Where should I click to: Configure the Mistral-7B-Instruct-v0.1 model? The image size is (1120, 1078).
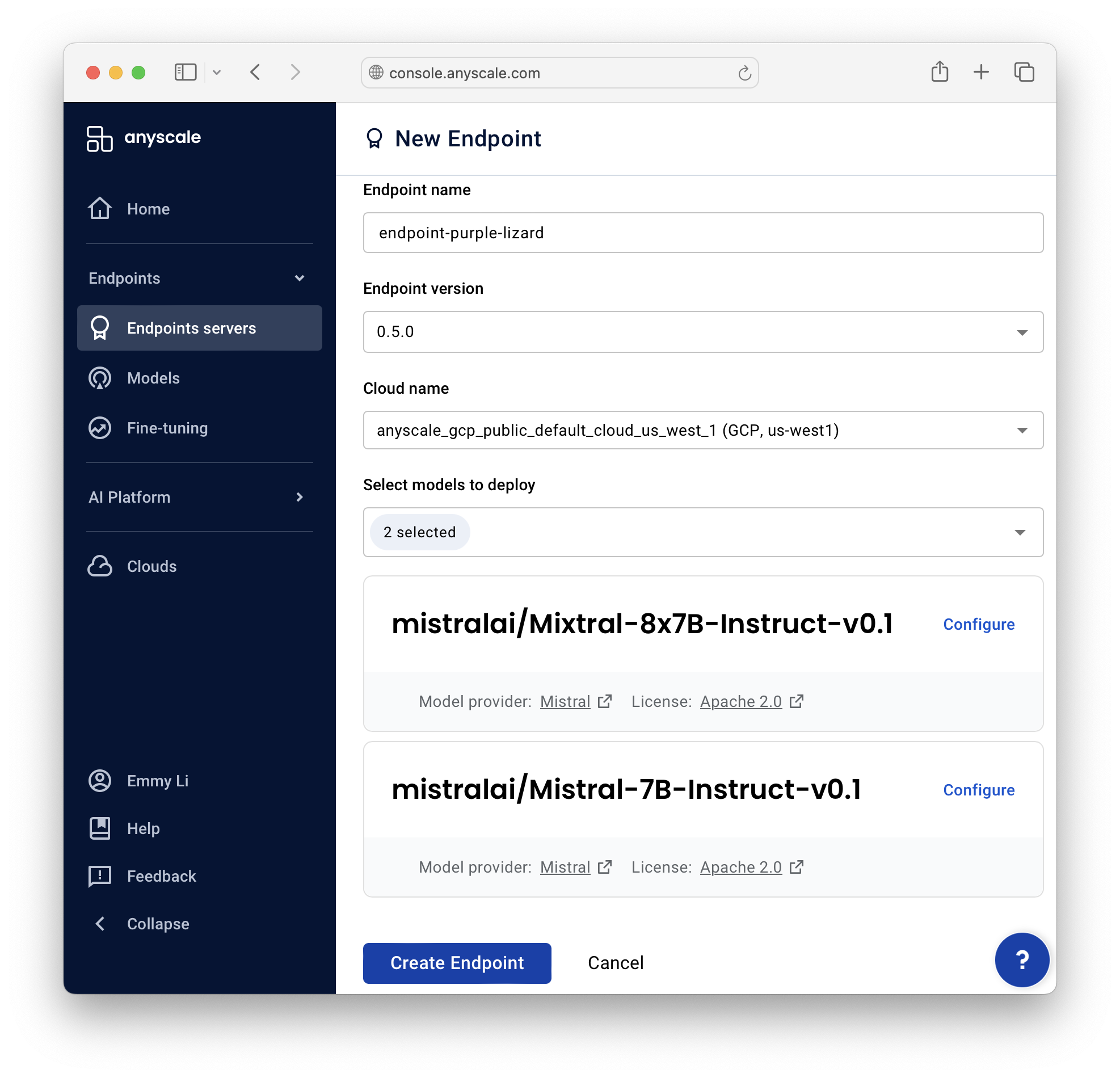978,790
